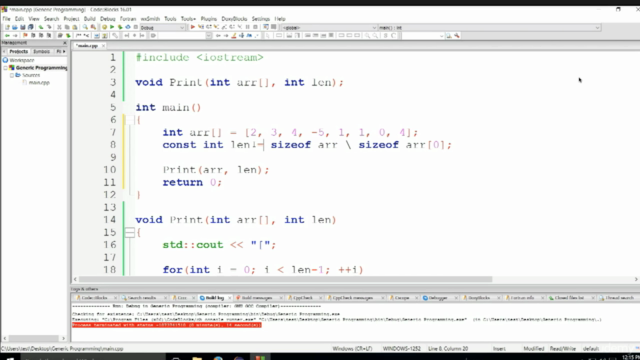Click the WINDOWS-1252 encoding in status bar

click(401, 349)
